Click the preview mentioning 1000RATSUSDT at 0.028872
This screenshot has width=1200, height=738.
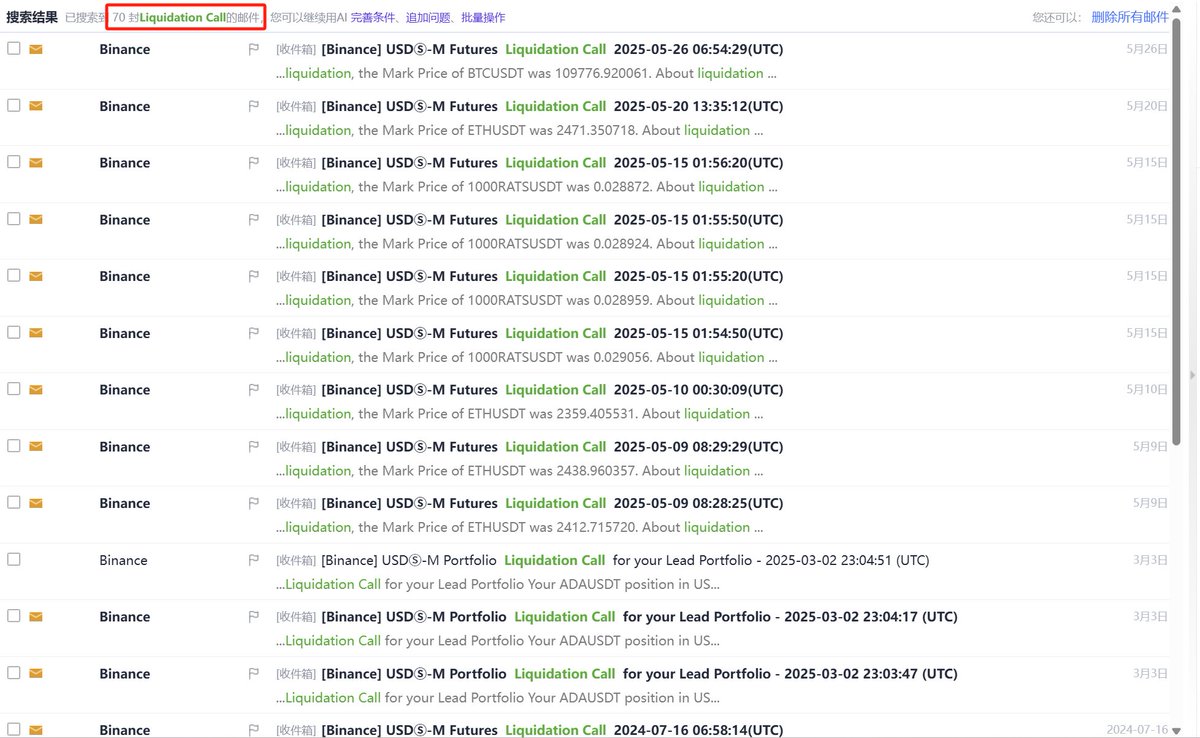coord(526,187)
